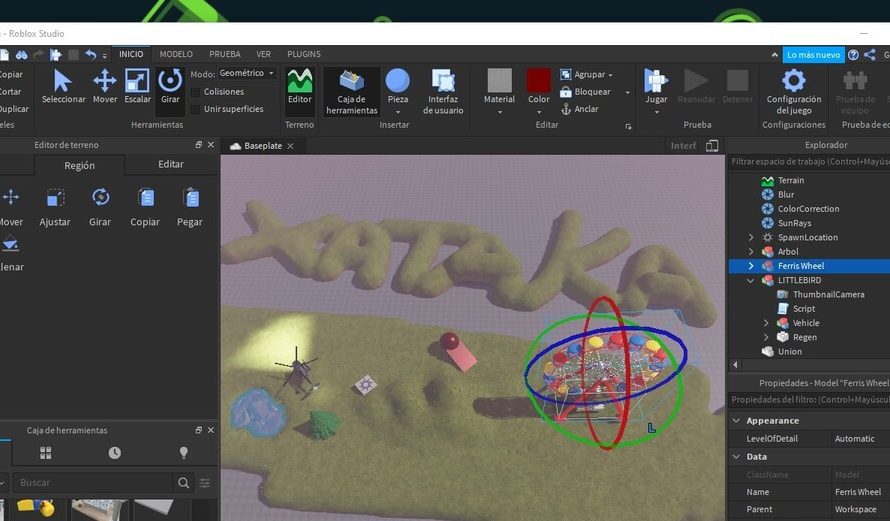Click Girar in the terrain editor Región tab

click(100, 207)
